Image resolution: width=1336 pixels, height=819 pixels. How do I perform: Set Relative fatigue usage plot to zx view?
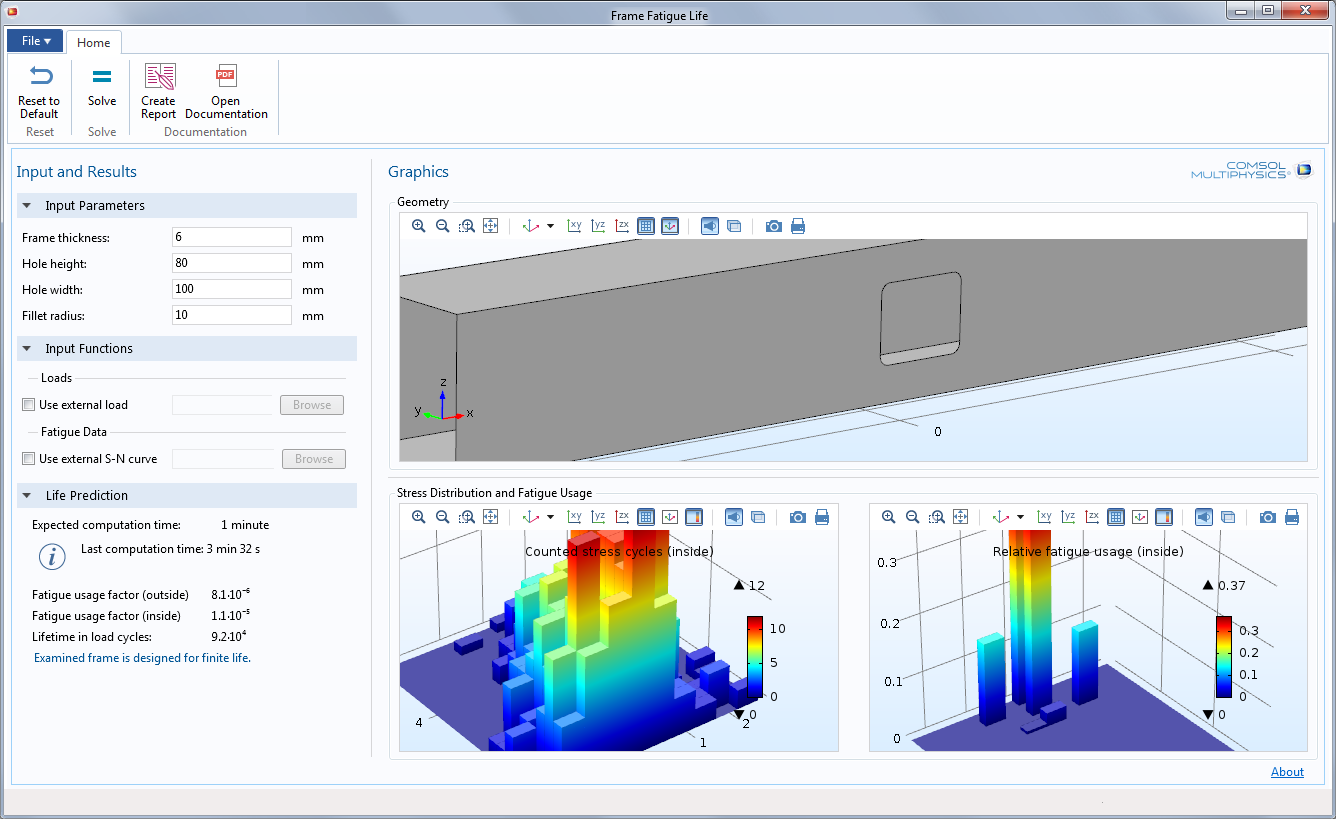click(x=1092, y=517)
